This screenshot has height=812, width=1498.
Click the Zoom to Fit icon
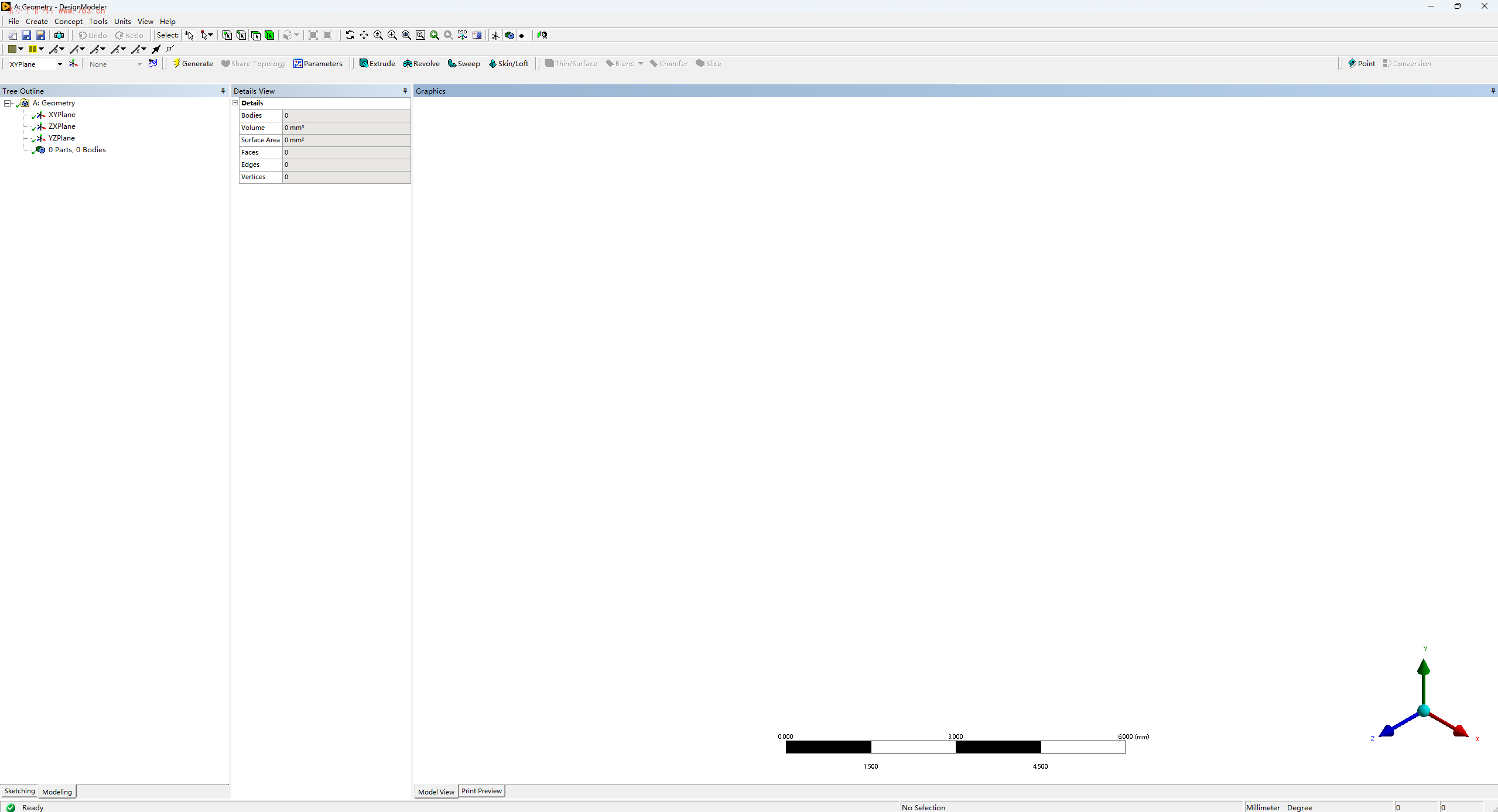pyautogui.click(x=406, y=35)
